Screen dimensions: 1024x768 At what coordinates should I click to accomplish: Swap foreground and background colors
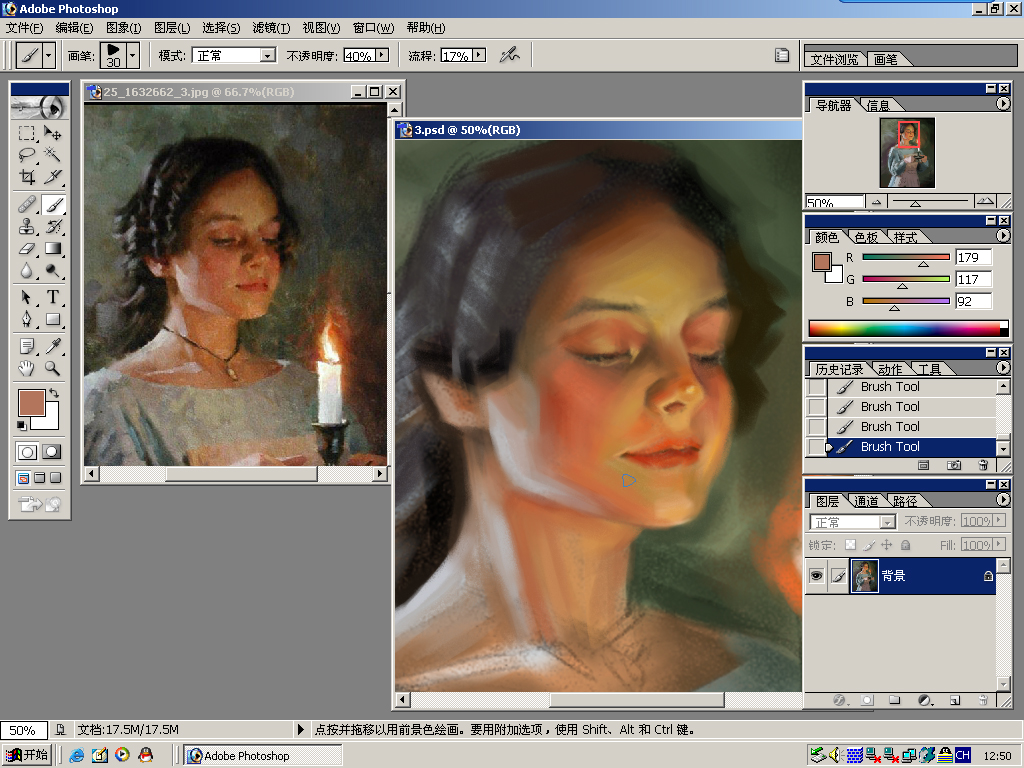[54, 393]
